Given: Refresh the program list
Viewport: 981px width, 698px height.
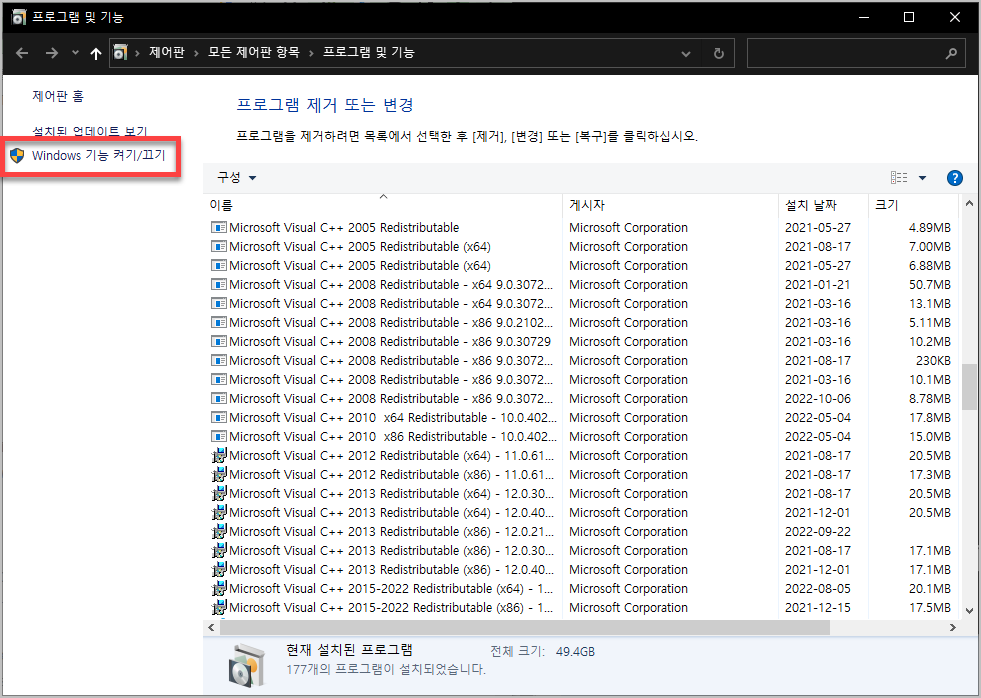Looking at the screenshot, I should click(x=719, y=53).
